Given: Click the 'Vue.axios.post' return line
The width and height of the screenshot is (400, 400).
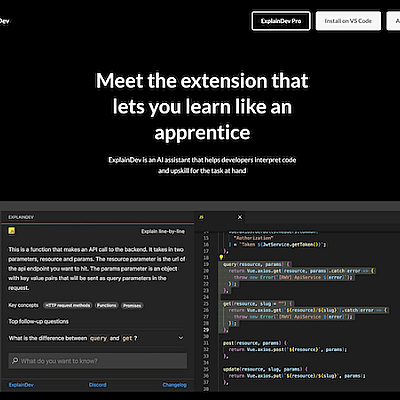Looking at the screenshot, I should click(x=288, y=349).
